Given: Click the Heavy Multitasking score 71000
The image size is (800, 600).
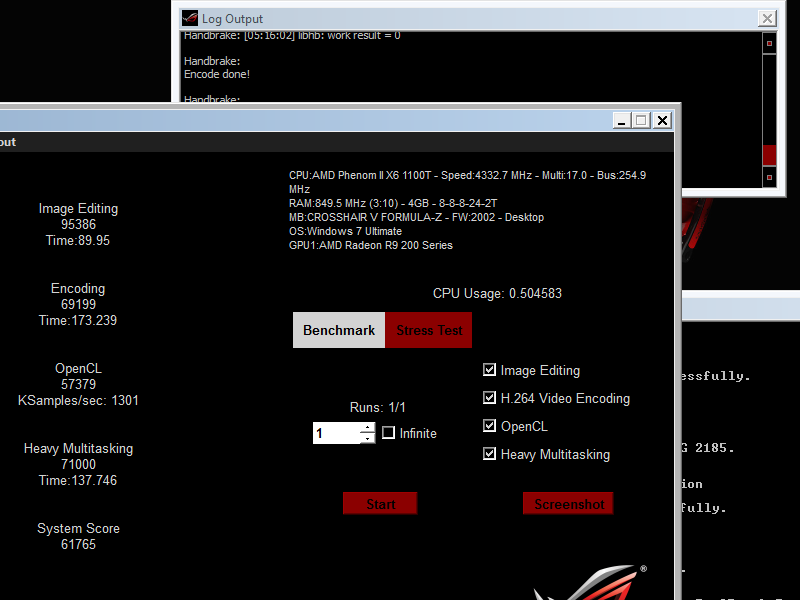Looking at the screenshot, I should point(78,464).
